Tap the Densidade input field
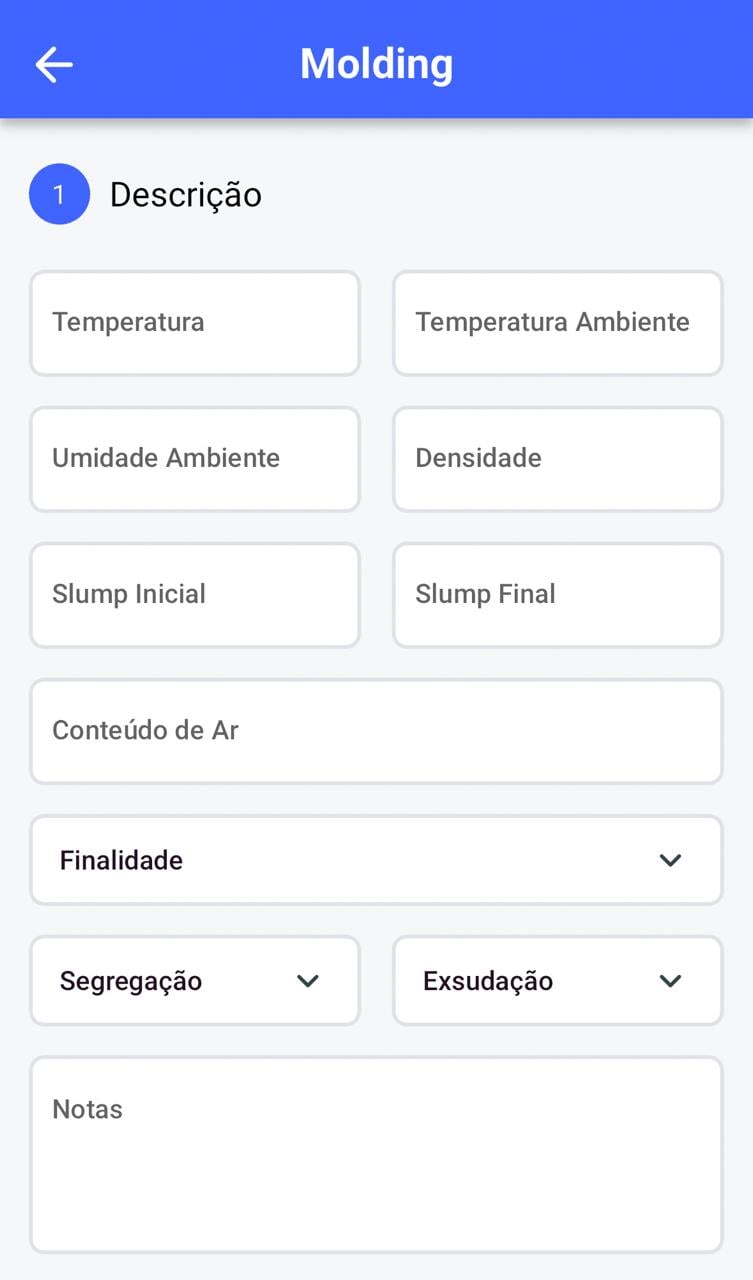The width and height of the screenshot is (753, 1280). (557, 459)
